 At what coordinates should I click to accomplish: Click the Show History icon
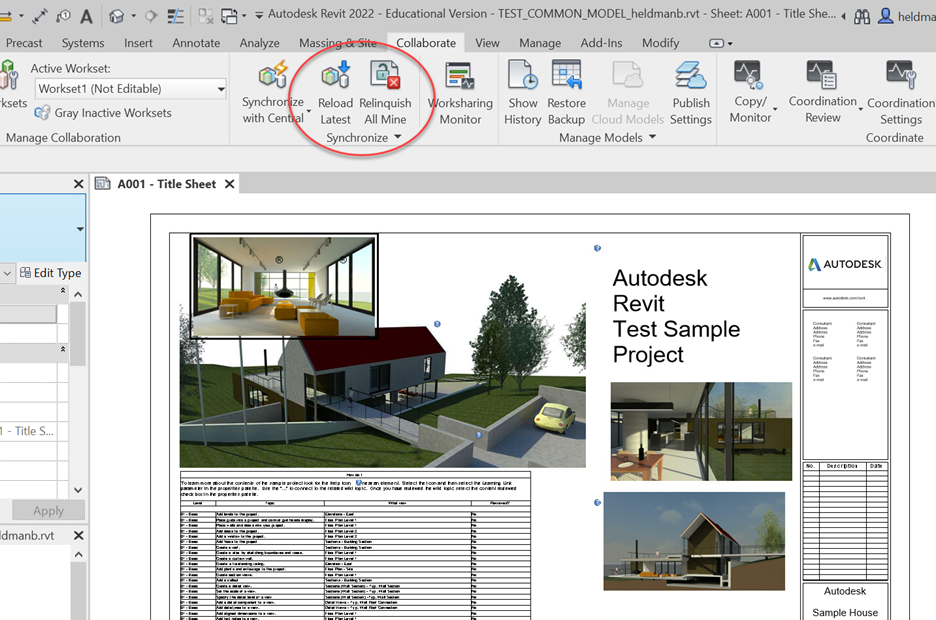point(523,75)
